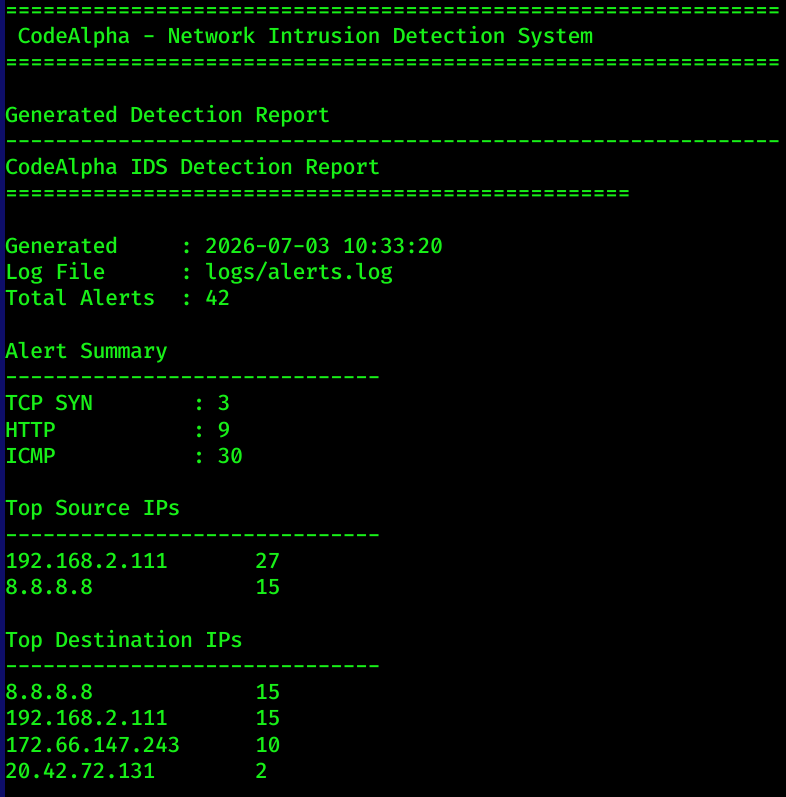The image size is (786, 797).
Task: Click the generated timestamp 2026-07-03 10:33:20
Action: [x=324, y=247]
